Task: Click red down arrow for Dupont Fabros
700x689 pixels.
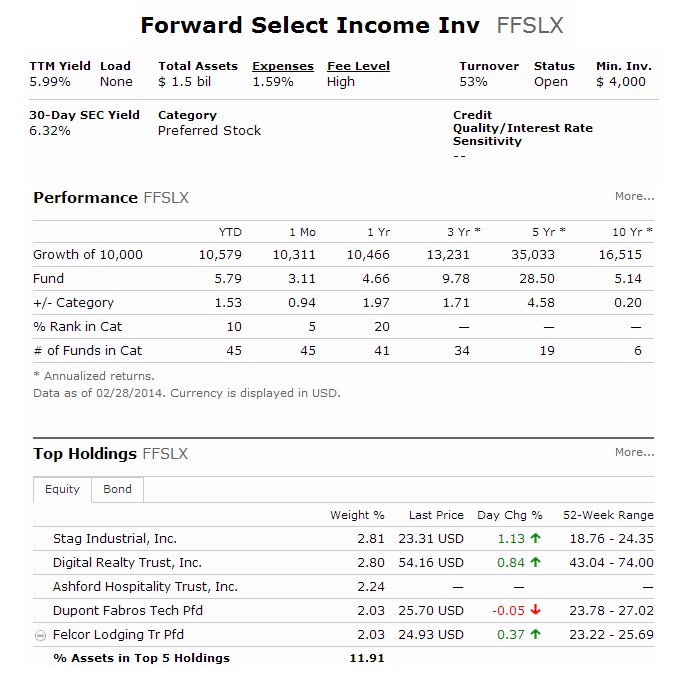Action: click(x=536, y=610)
